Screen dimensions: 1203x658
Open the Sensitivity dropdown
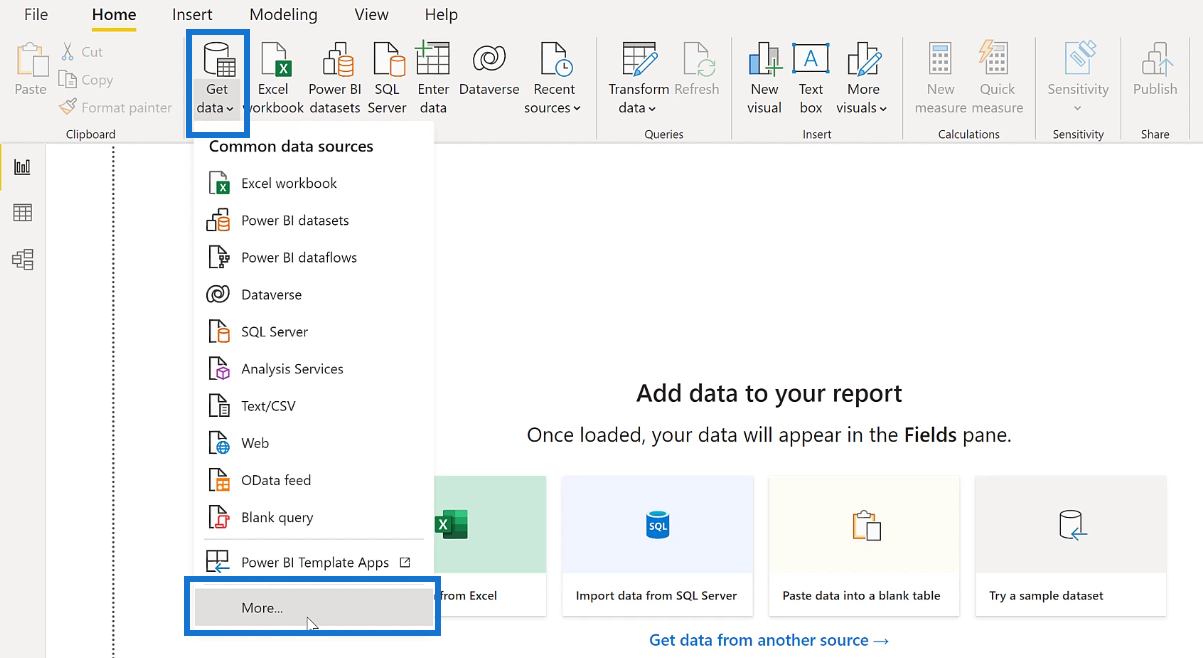tap(1078, 80)
